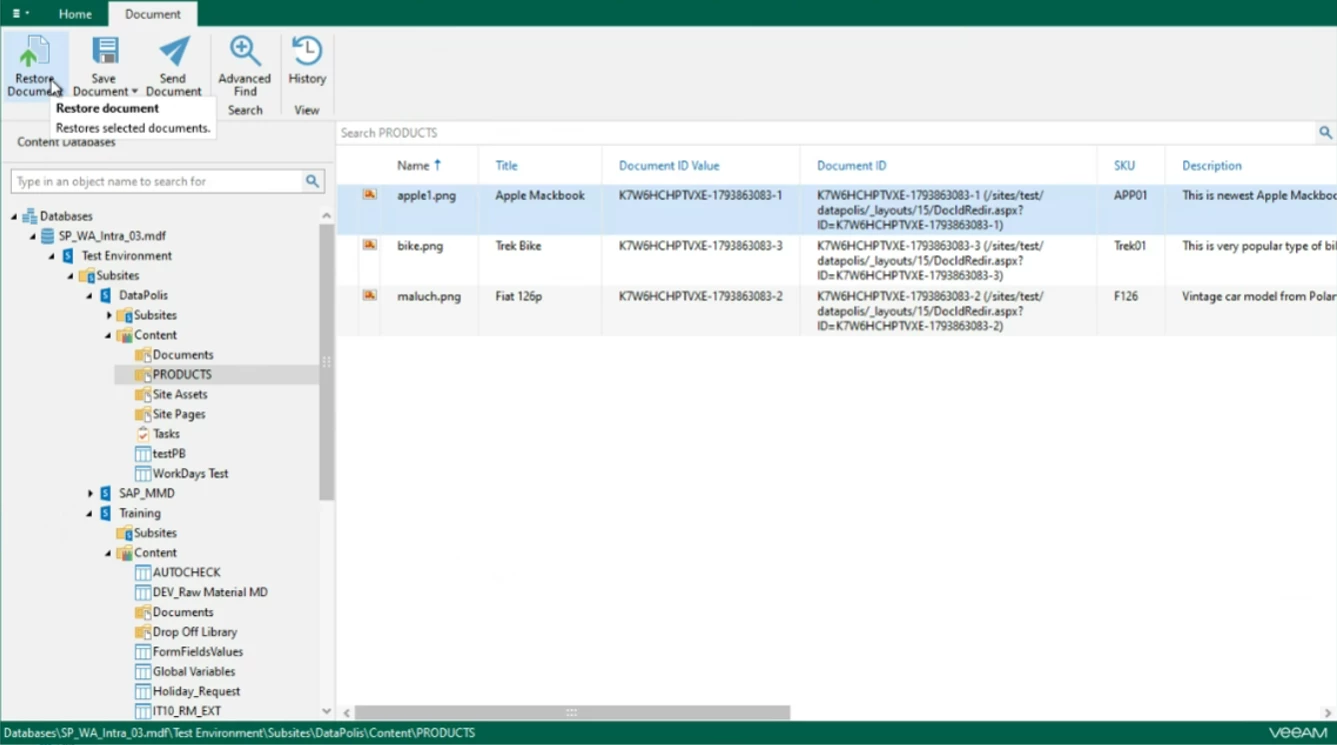Open the Save Document dropdown arrow

(x=135, y=92)
